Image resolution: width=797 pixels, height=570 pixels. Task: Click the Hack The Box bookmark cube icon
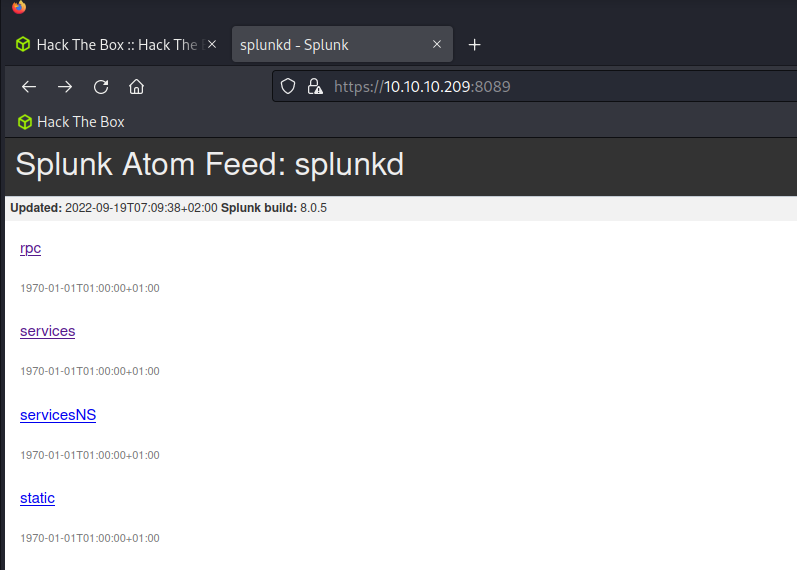pyautogui.click(x=24, y=122)
